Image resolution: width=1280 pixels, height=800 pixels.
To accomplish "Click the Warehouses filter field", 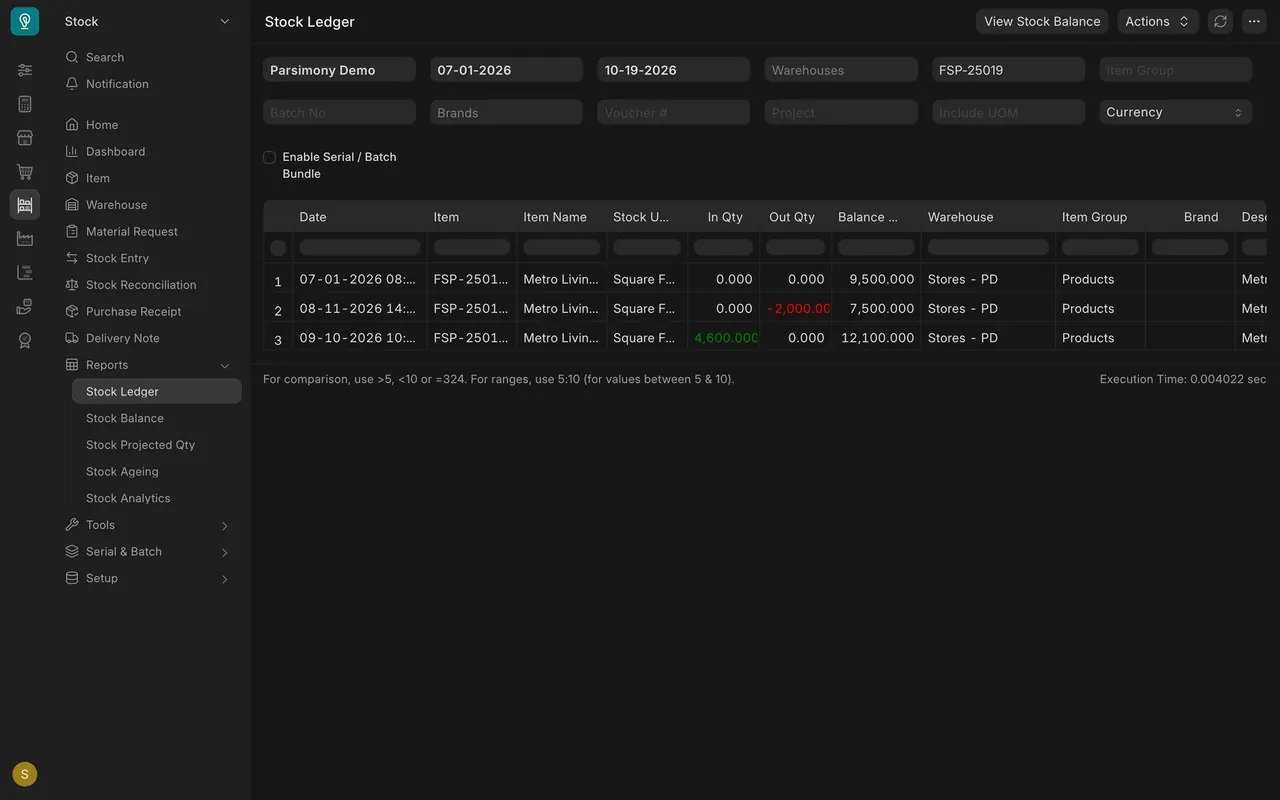I will 841,70.
